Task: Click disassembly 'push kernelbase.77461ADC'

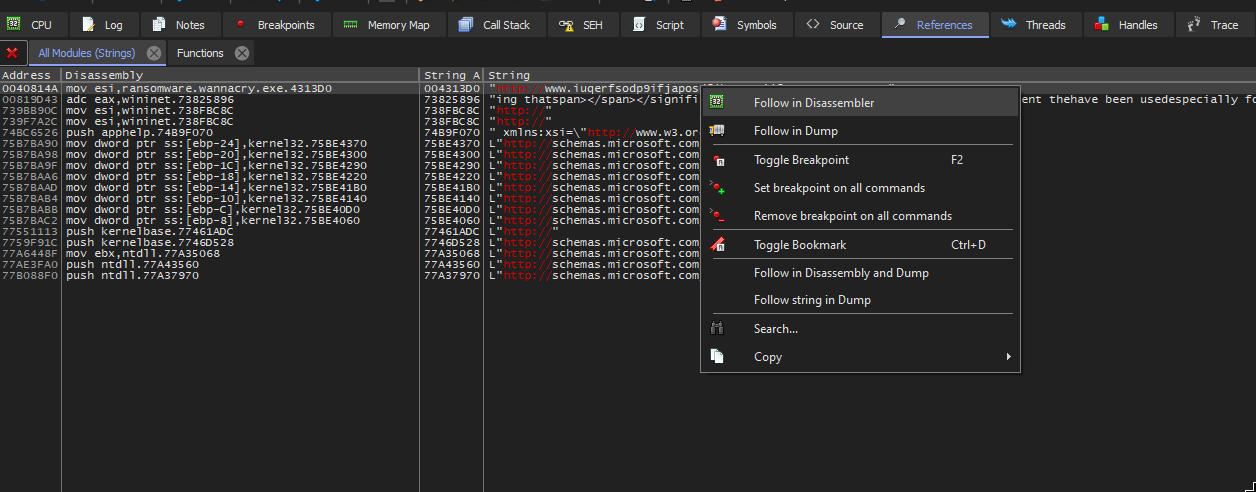Action: click(x=150, y=231)
